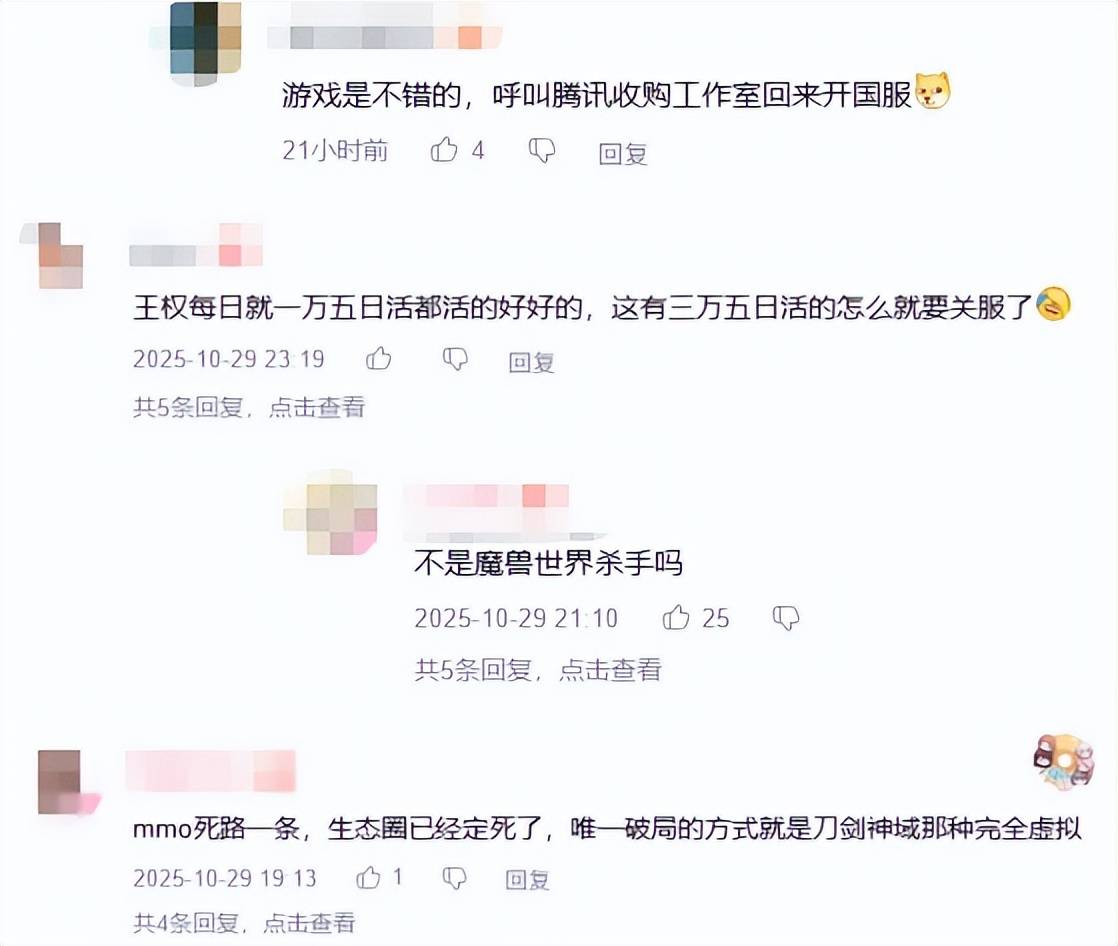Like the comment about 腾讯收购工作室
The width and height of the screenshot is (1118, 946).
[x=444, y=149]
